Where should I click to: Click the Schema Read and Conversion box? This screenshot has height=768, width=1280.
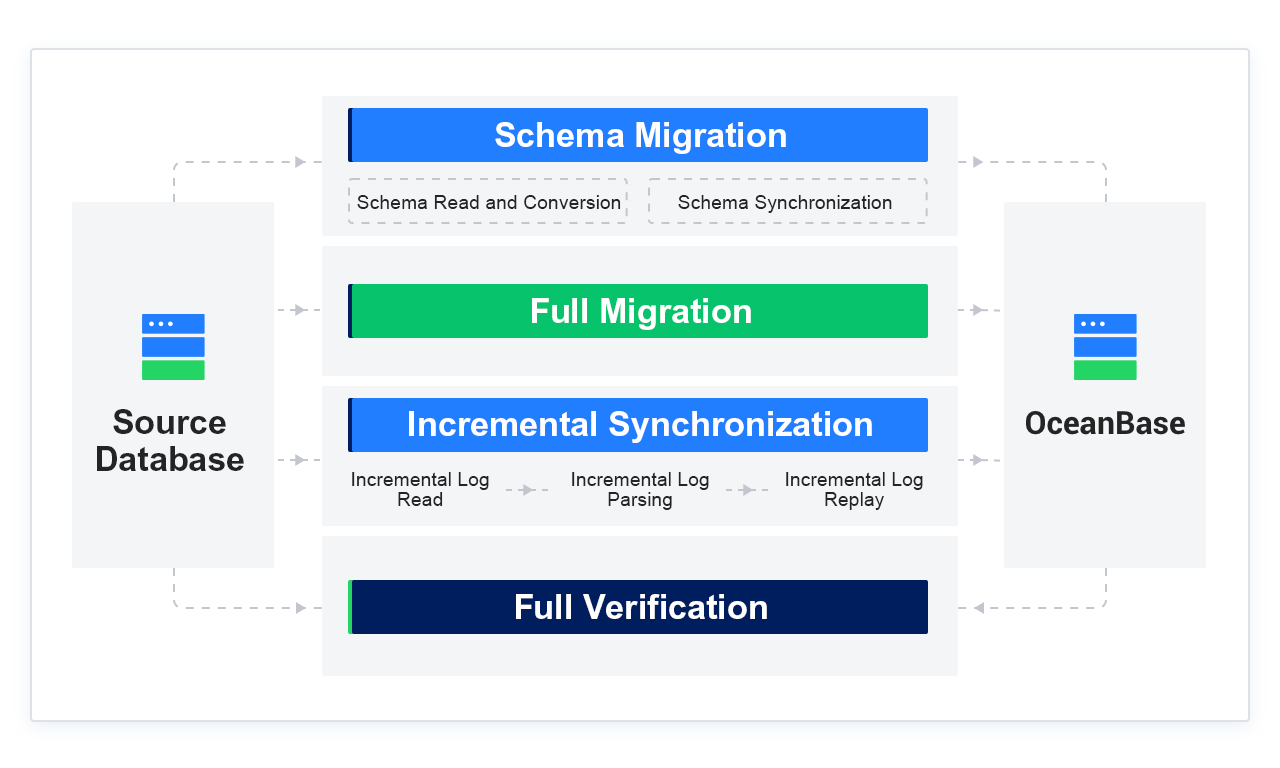488,202
